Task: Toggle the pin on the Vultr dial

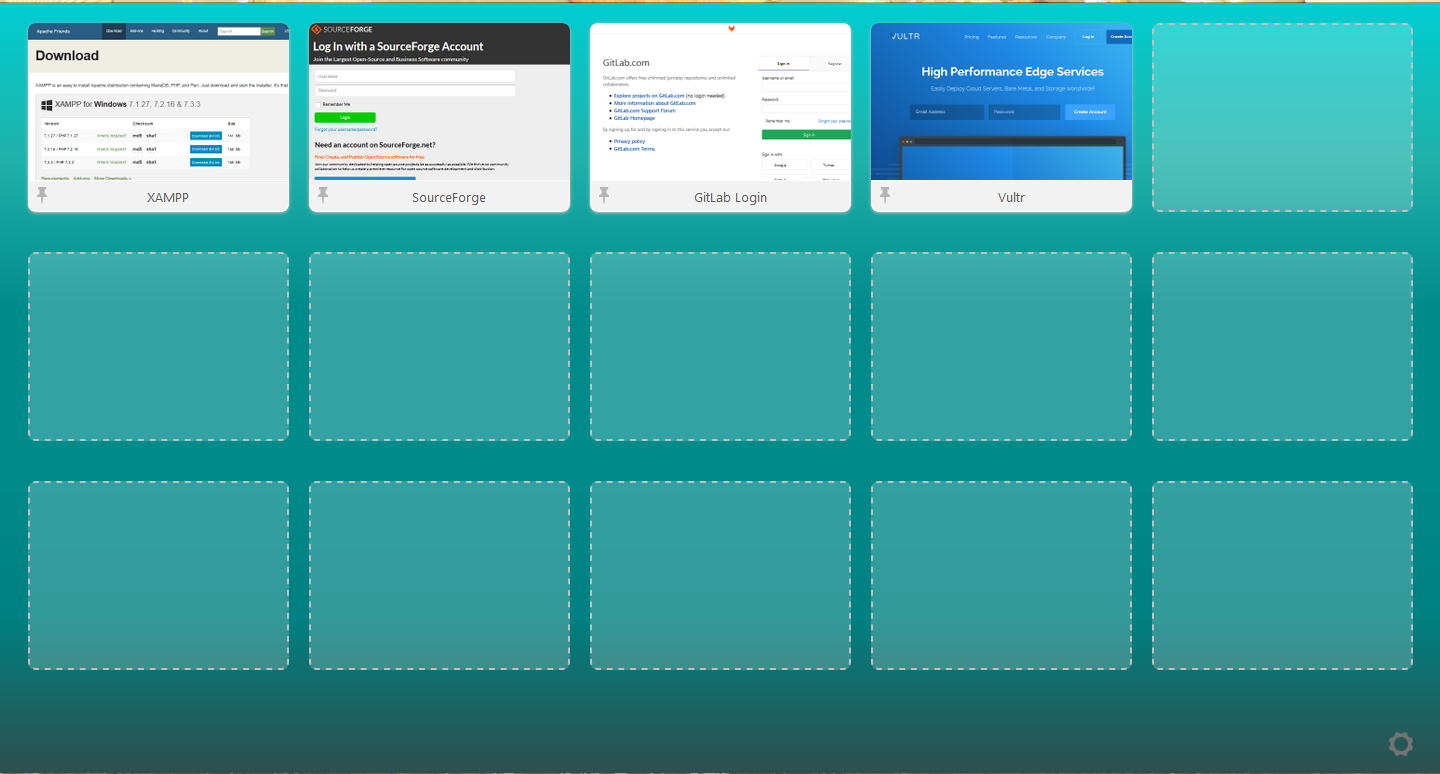Action: pos(885,195)
